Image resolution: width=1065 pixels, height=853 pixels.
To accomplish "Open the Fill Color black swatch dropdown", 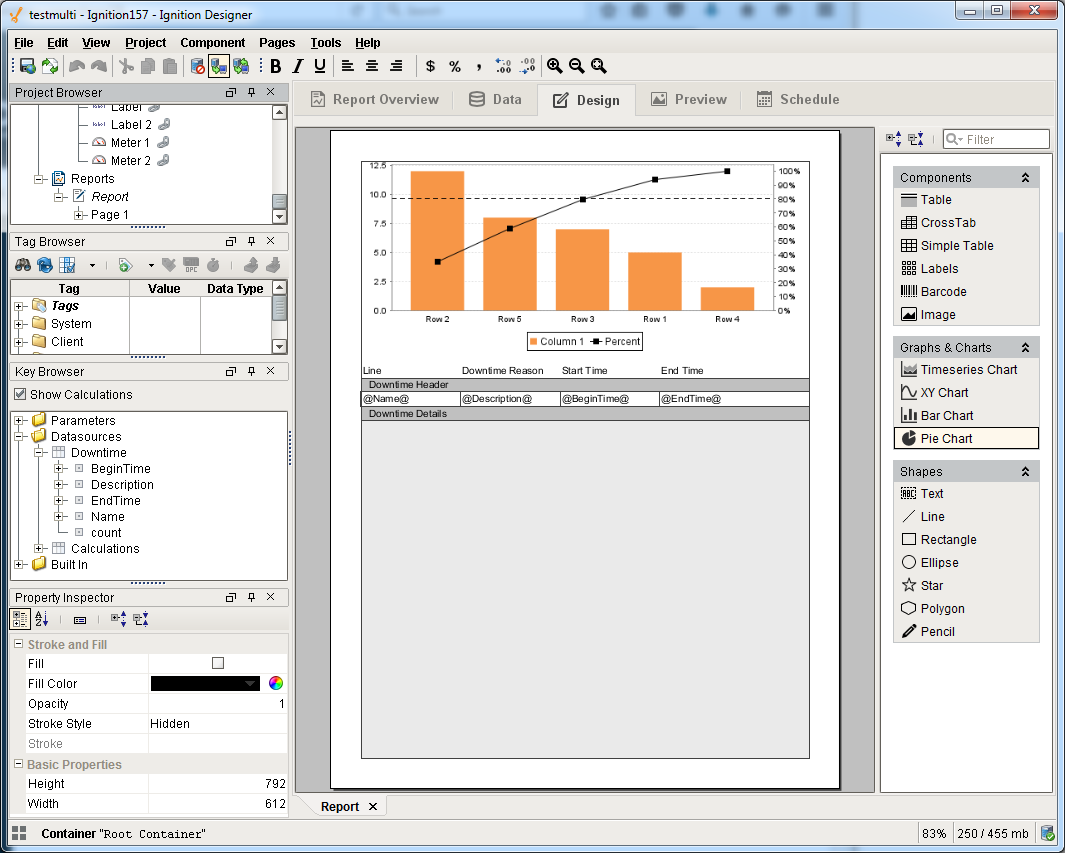I will coord(250,684).
